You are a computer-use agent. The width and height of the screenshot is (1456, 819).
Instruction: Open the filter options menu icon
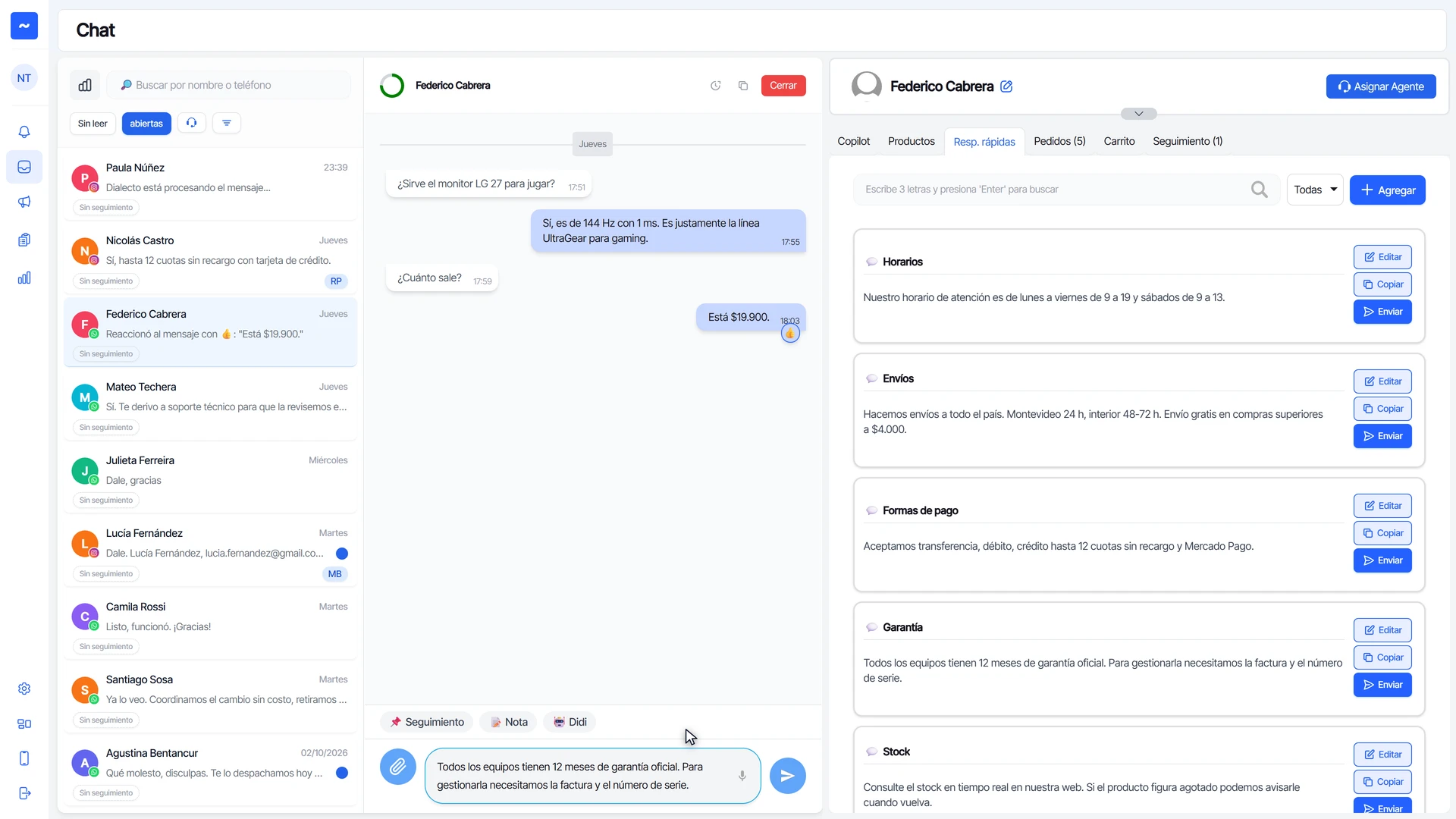[x=227, y=123]
